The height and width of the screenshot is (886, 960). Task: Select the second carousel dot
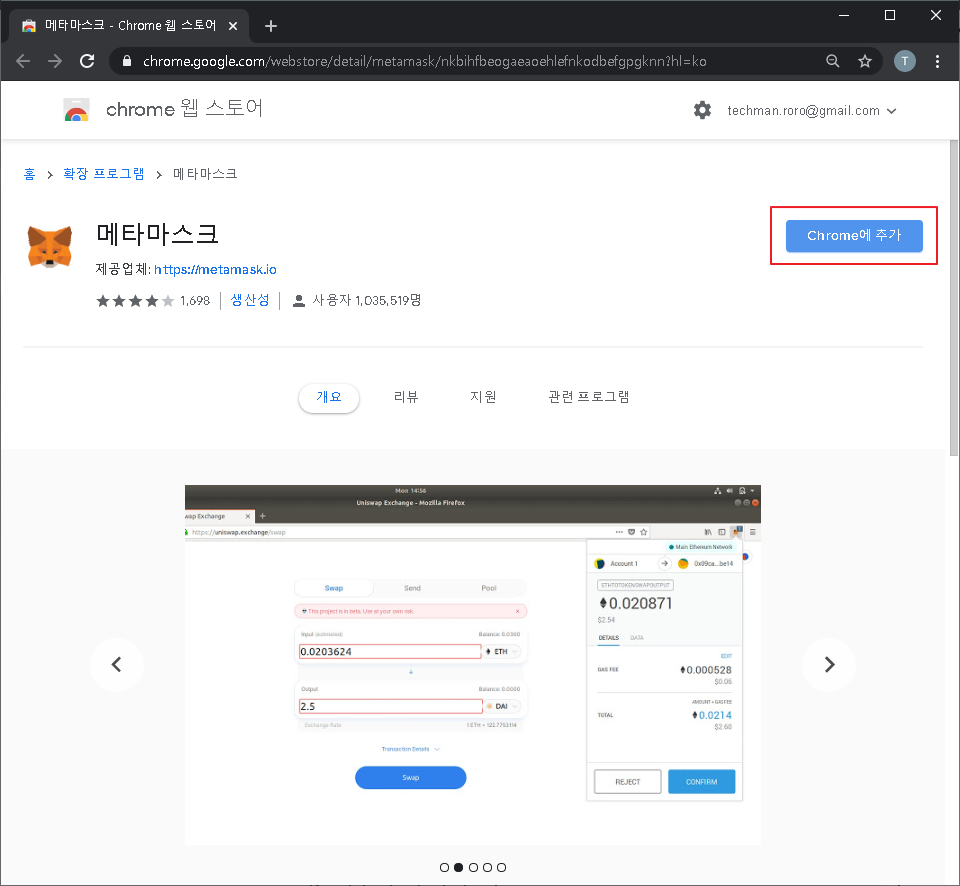pyautogui.click(x=459, y=868)
